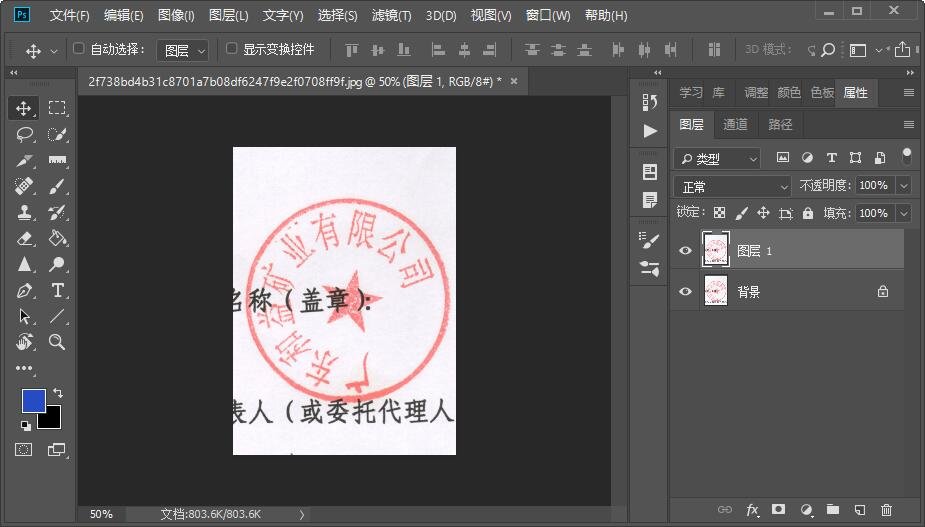Enable the 显示变换控件 checkbox
The width and height of the screenshot is (925, 527).
pos(231,48)
